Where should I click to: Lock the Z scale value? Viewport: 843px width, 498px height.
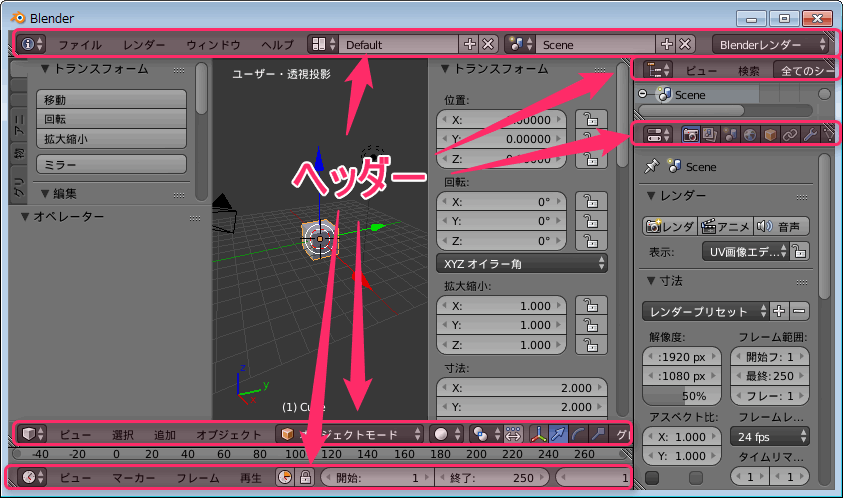pos(591,345)
